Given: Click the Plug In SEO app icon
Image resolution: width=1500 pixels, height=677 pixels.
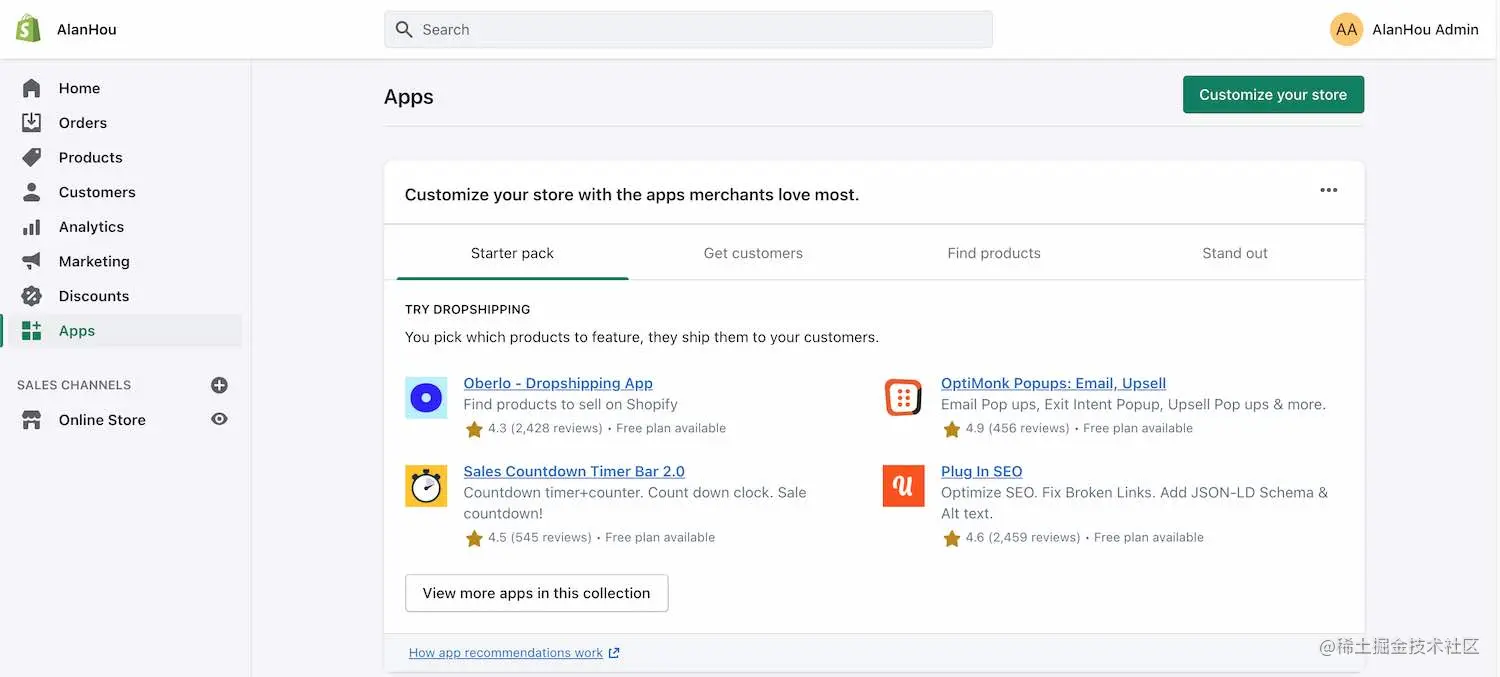Looking at the screenshot, I should pos(903,485).
